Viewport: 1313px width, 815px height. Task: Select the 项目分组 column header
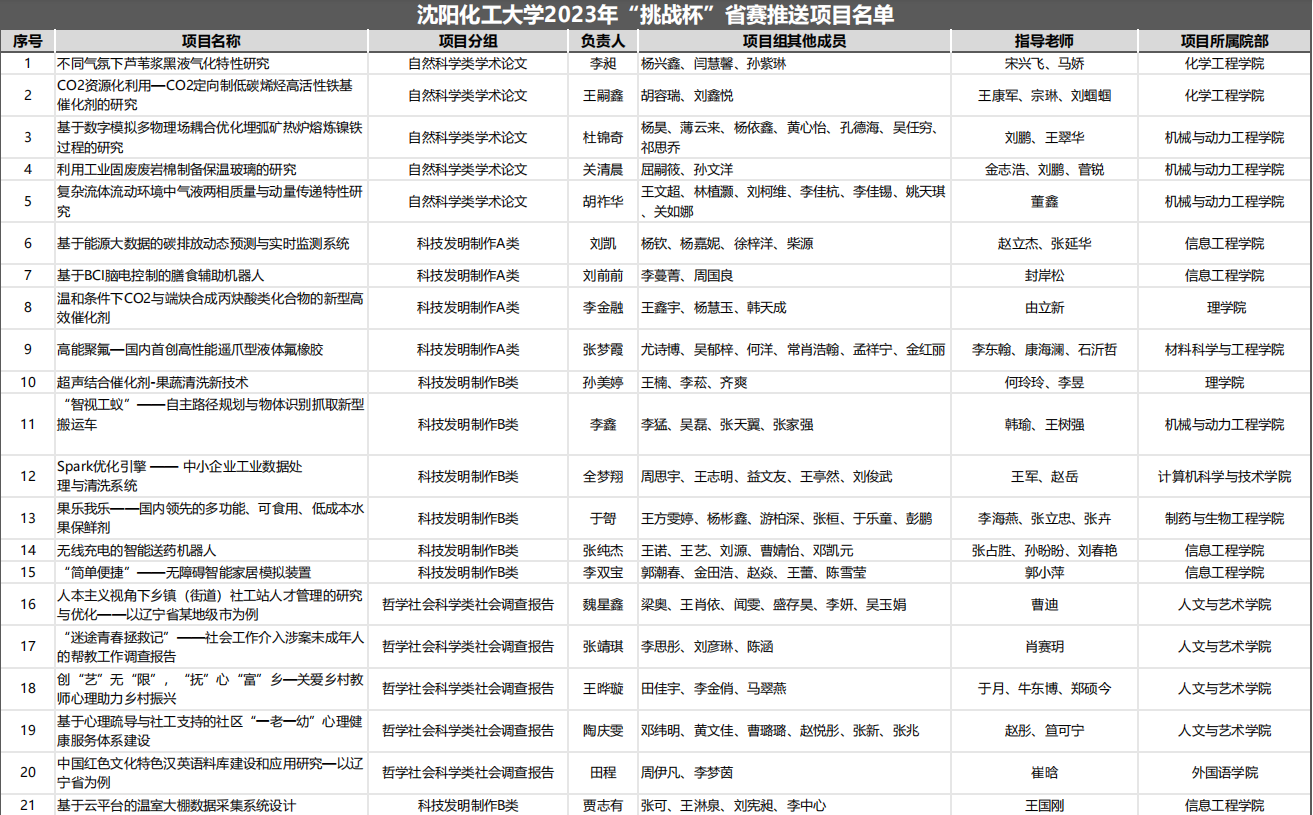(x=467, y=41)
